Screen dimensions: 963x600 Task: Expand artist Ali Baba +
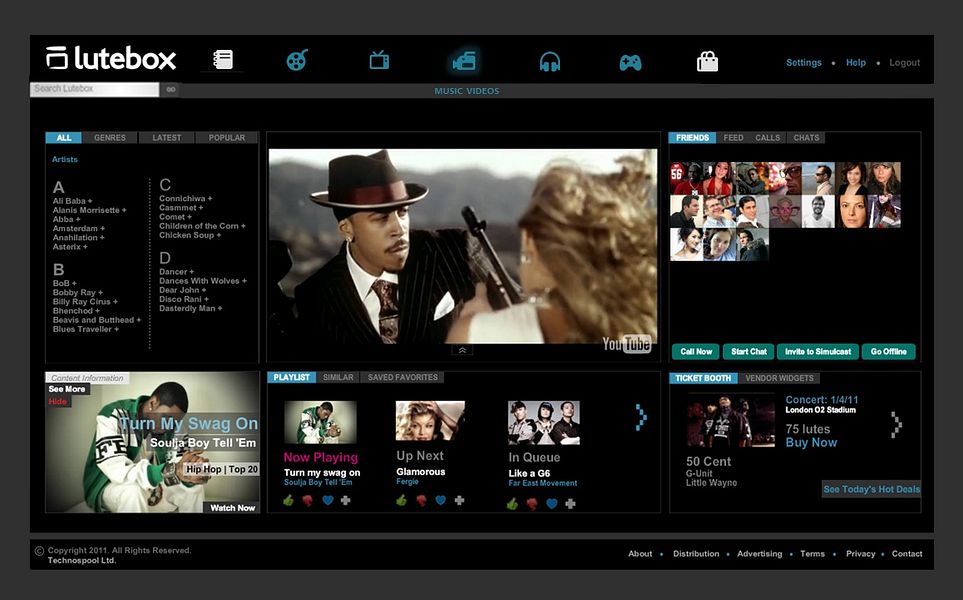click(x=72, y=201)
